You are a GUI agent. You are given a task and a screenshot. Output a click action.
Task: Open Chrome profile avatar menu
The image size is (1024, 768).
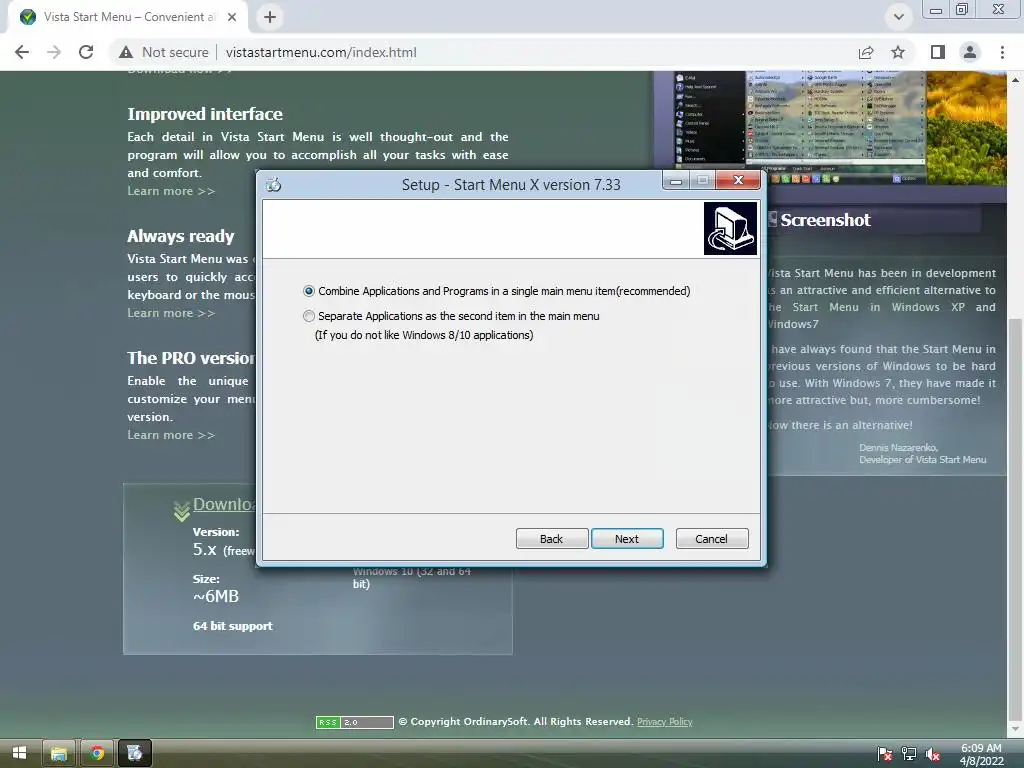tap(970, 52)
